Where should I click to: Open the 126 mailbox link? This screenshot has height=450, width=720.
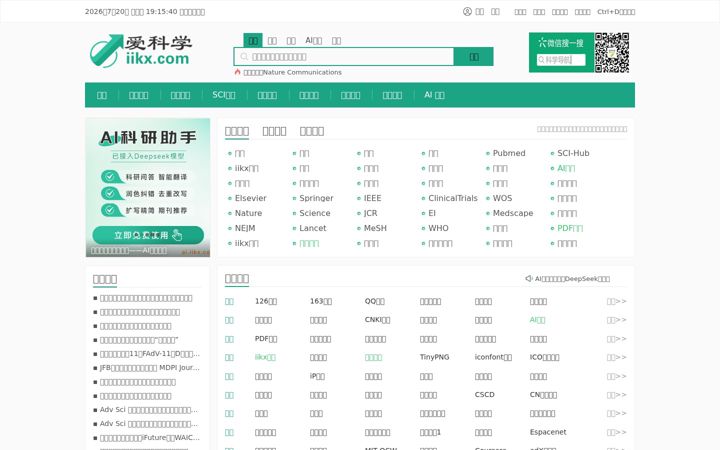click(266, 301)
